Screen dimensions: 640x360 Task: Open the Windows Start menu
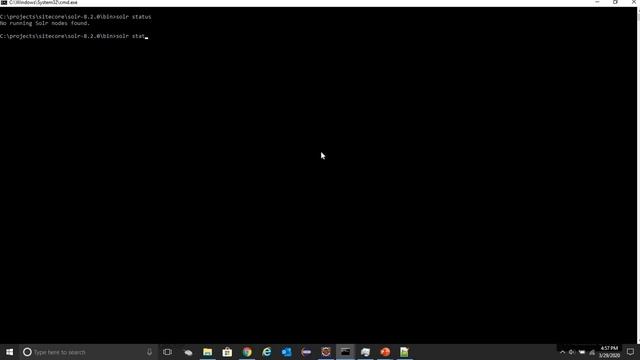point(9,352)
